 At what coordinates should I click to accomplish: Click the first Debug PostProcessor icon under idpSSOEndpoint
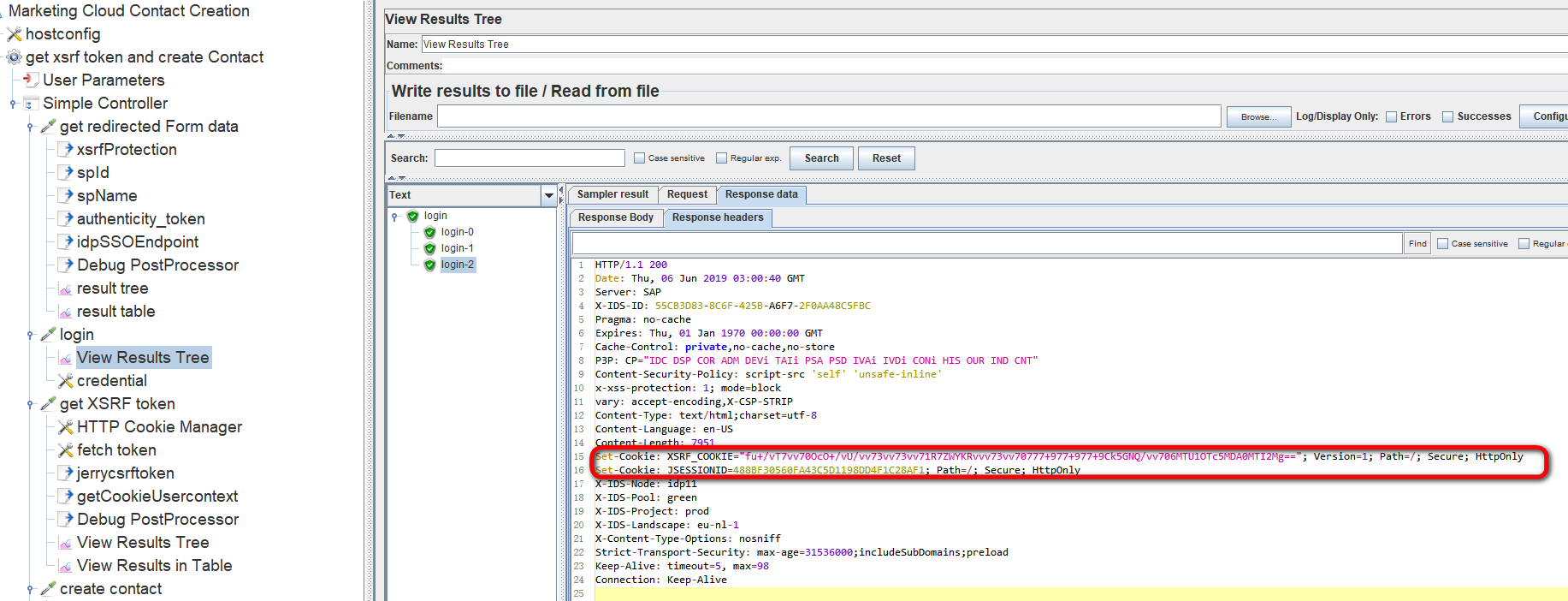click(x=65, y=265)
